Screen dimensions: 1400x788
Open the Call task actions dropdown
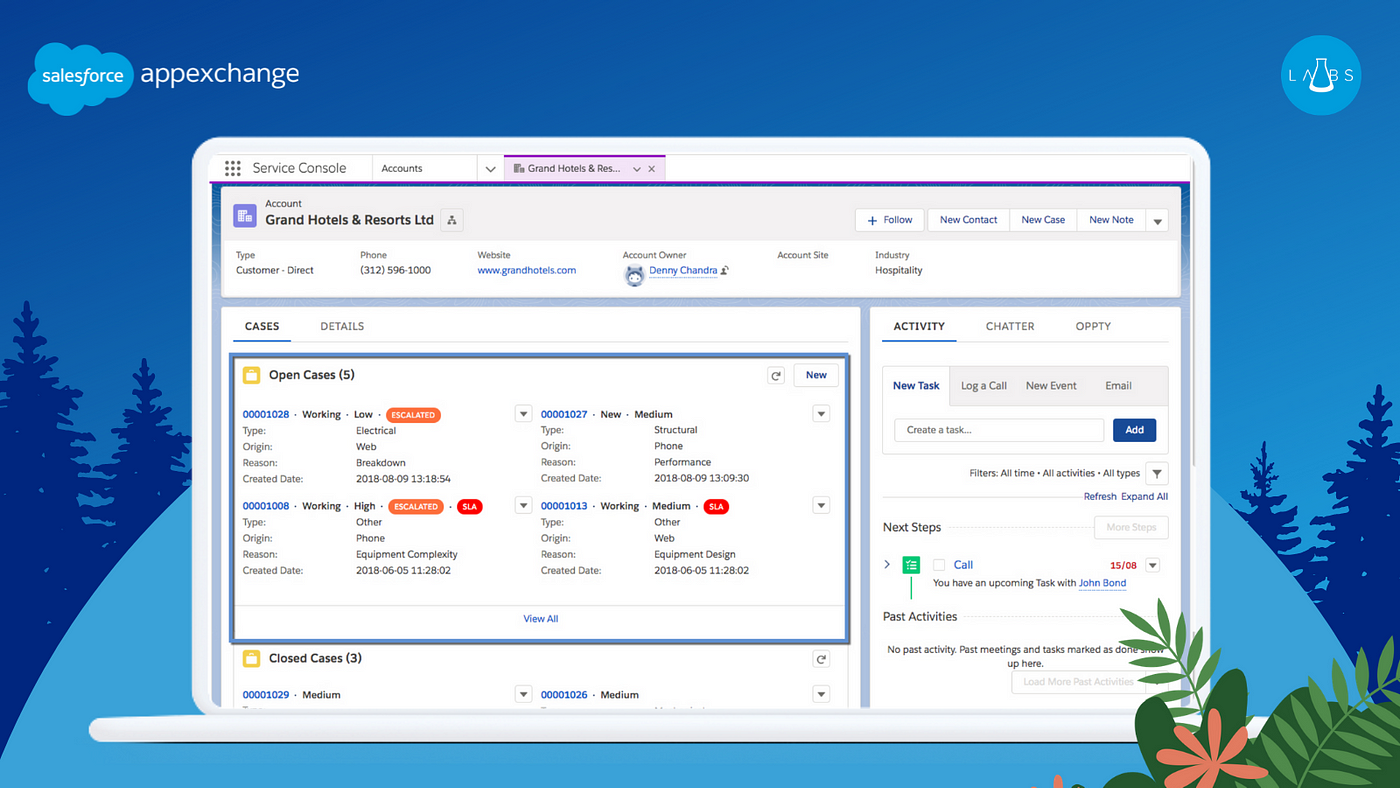[1152, 565]
